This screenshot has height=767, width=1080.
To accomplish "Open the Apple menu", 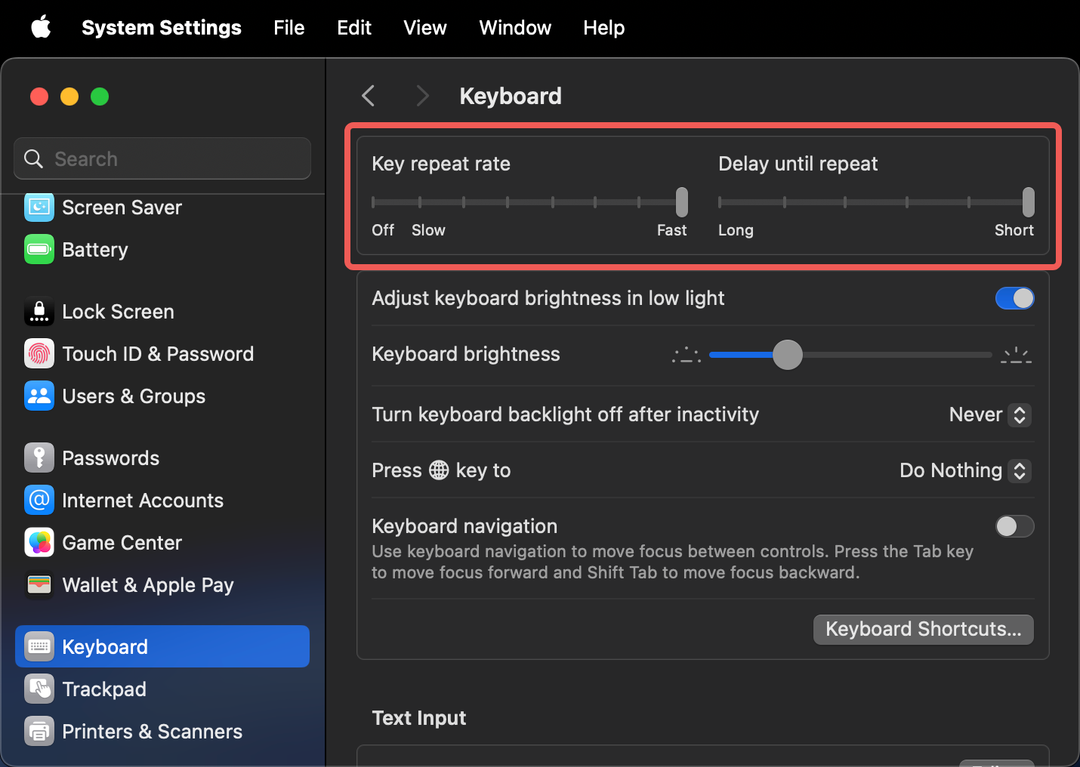I will click(x=41, y=28).
